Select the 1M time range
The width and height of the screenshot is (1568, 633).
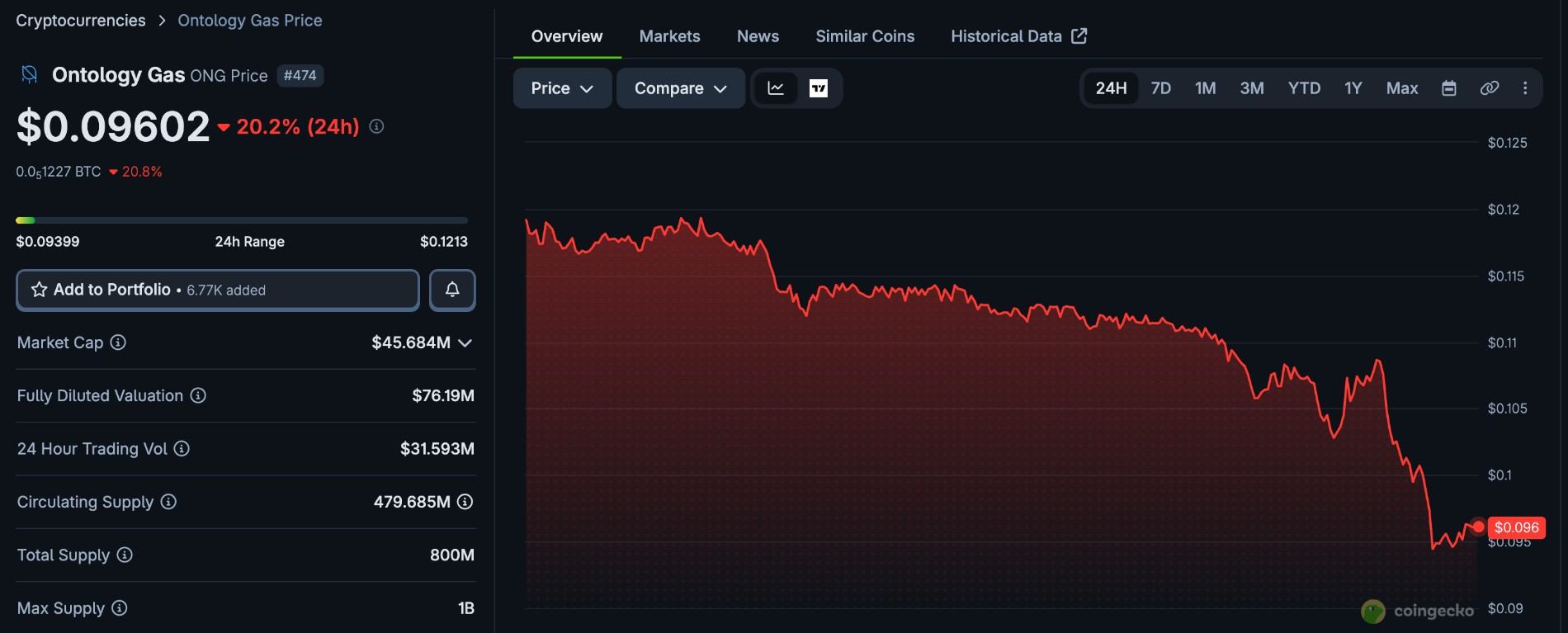(x=1206, y=88)
